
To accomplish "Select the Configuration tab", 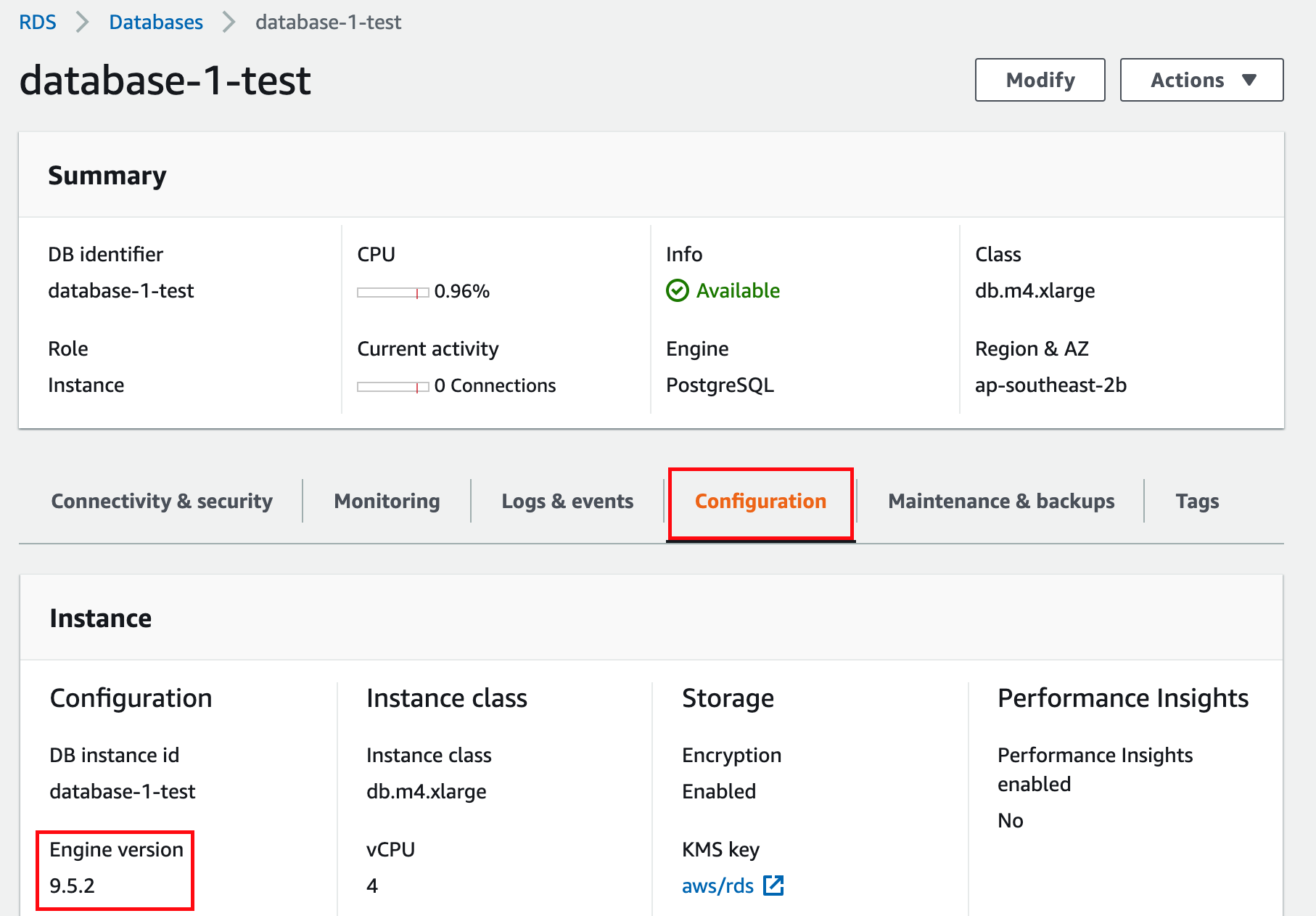I will (x=760, y=502).
